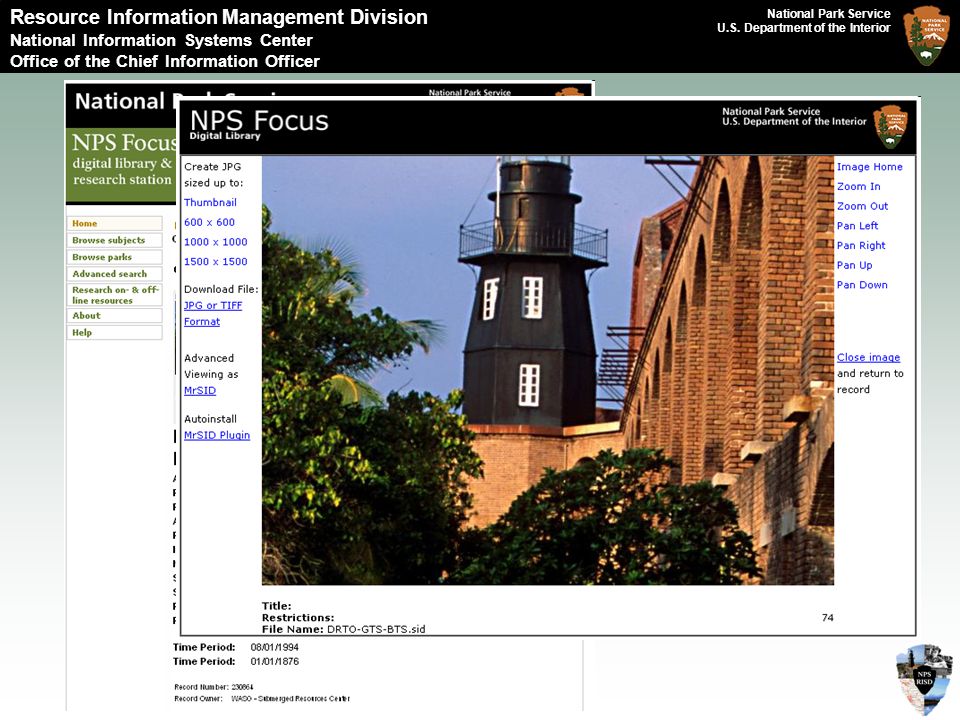Open Browse subjects in the sidebar menu
Screen dimensions: 960x720
(x=114, y=240)
